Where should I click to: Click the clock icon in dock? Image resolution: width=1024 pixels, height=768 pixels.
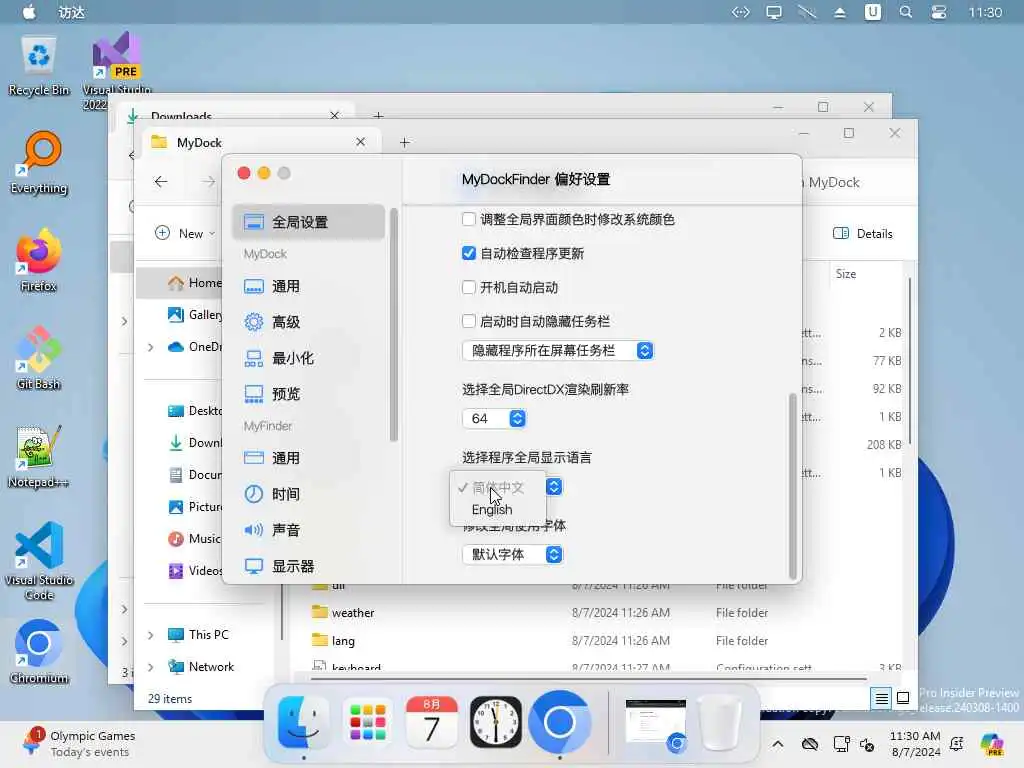496,722
